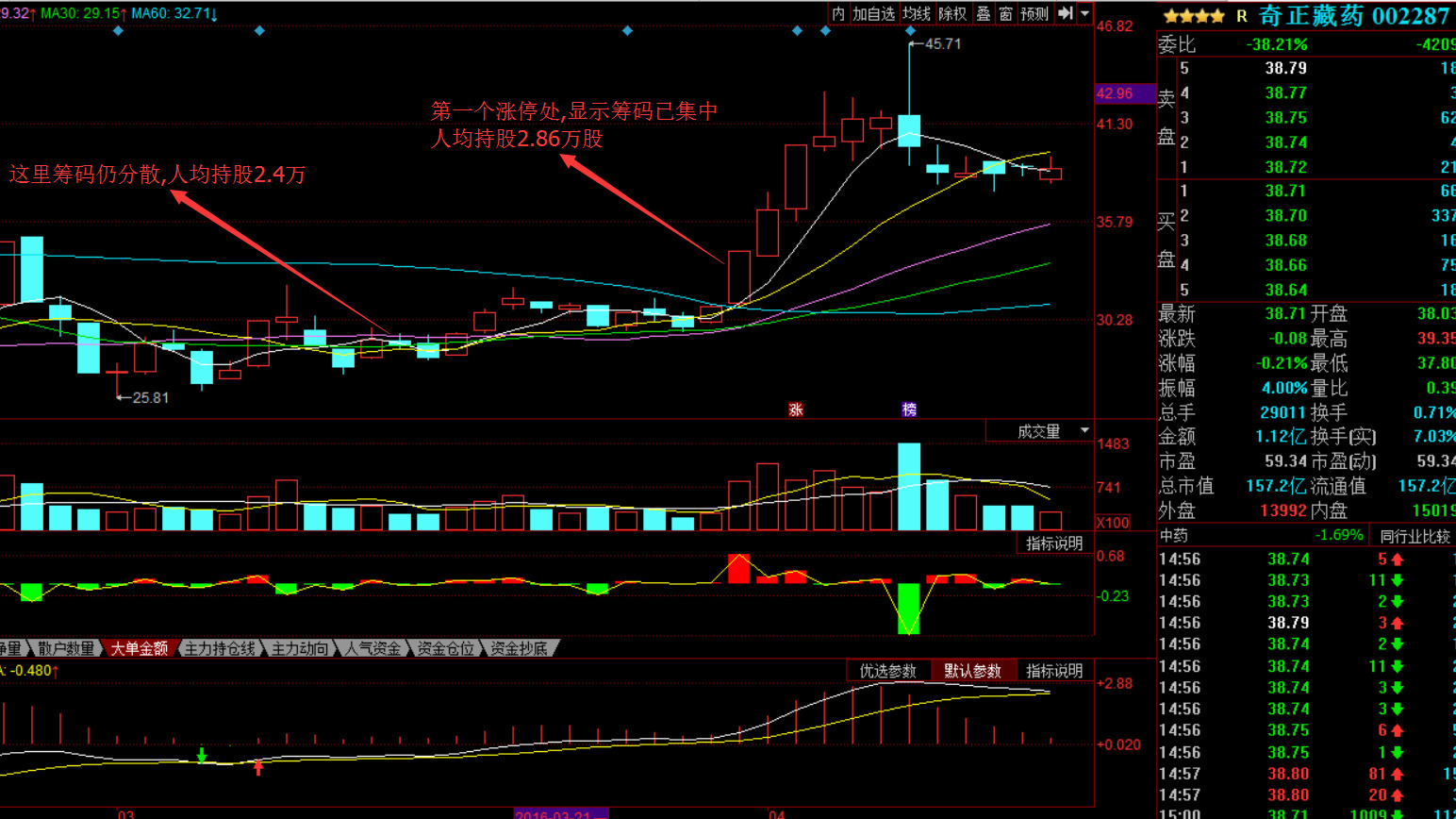Click the 2016-03-21 date marker on timeline
Screen dimensions: 1456x819
point(560,813)
